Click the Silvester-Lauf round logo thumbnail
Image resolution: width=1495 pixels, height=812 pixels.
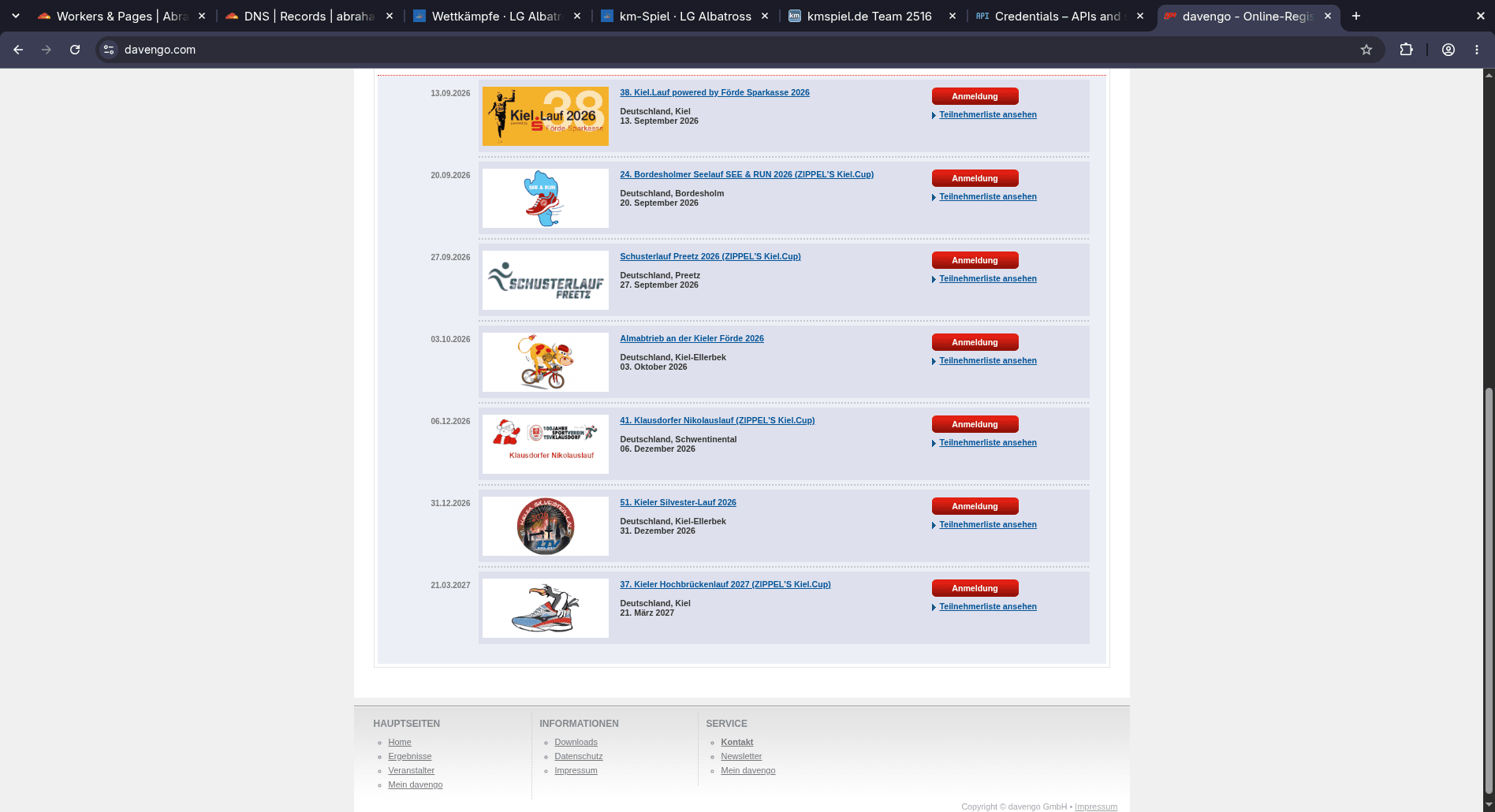(x=546, y=526)
